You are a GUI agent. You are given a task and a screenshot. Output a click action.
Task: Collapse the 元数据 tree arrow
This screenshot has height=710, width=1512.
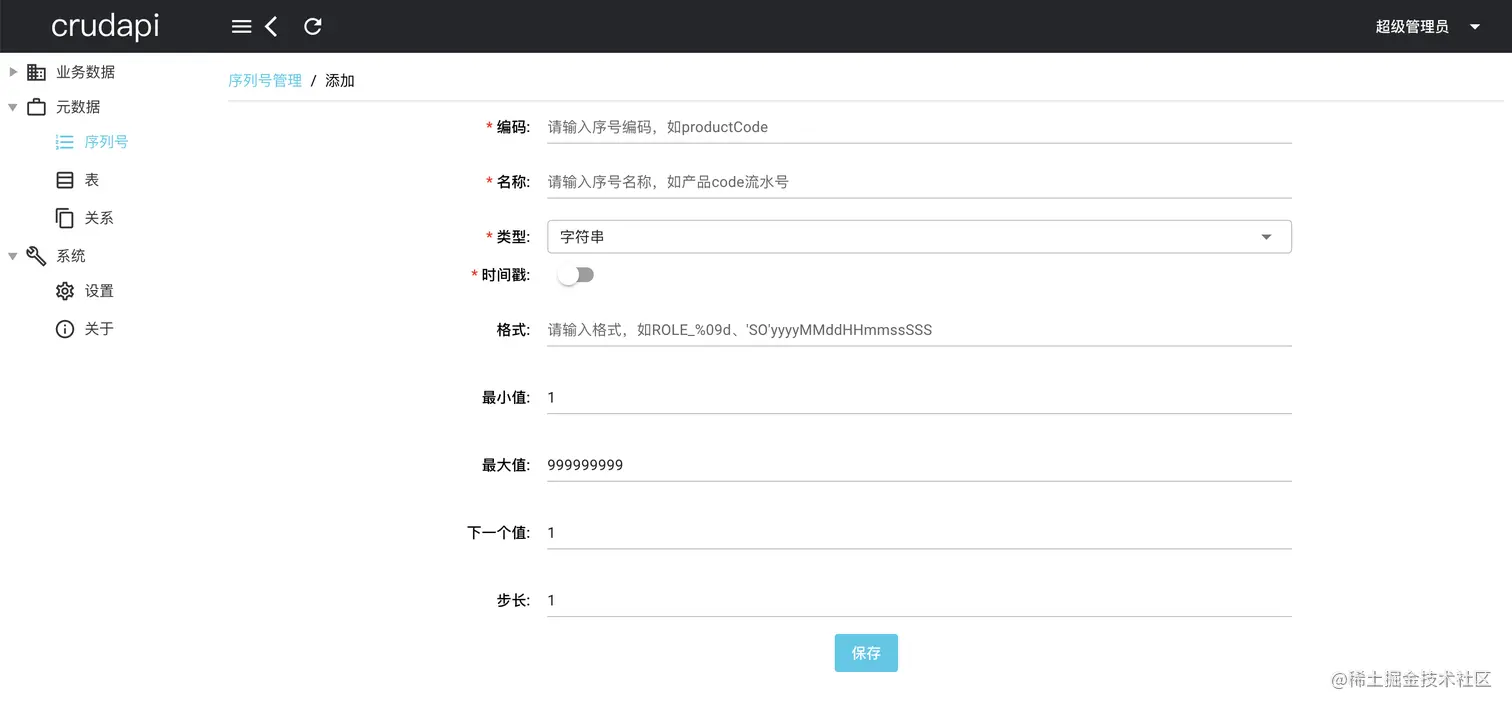point(13,107)
